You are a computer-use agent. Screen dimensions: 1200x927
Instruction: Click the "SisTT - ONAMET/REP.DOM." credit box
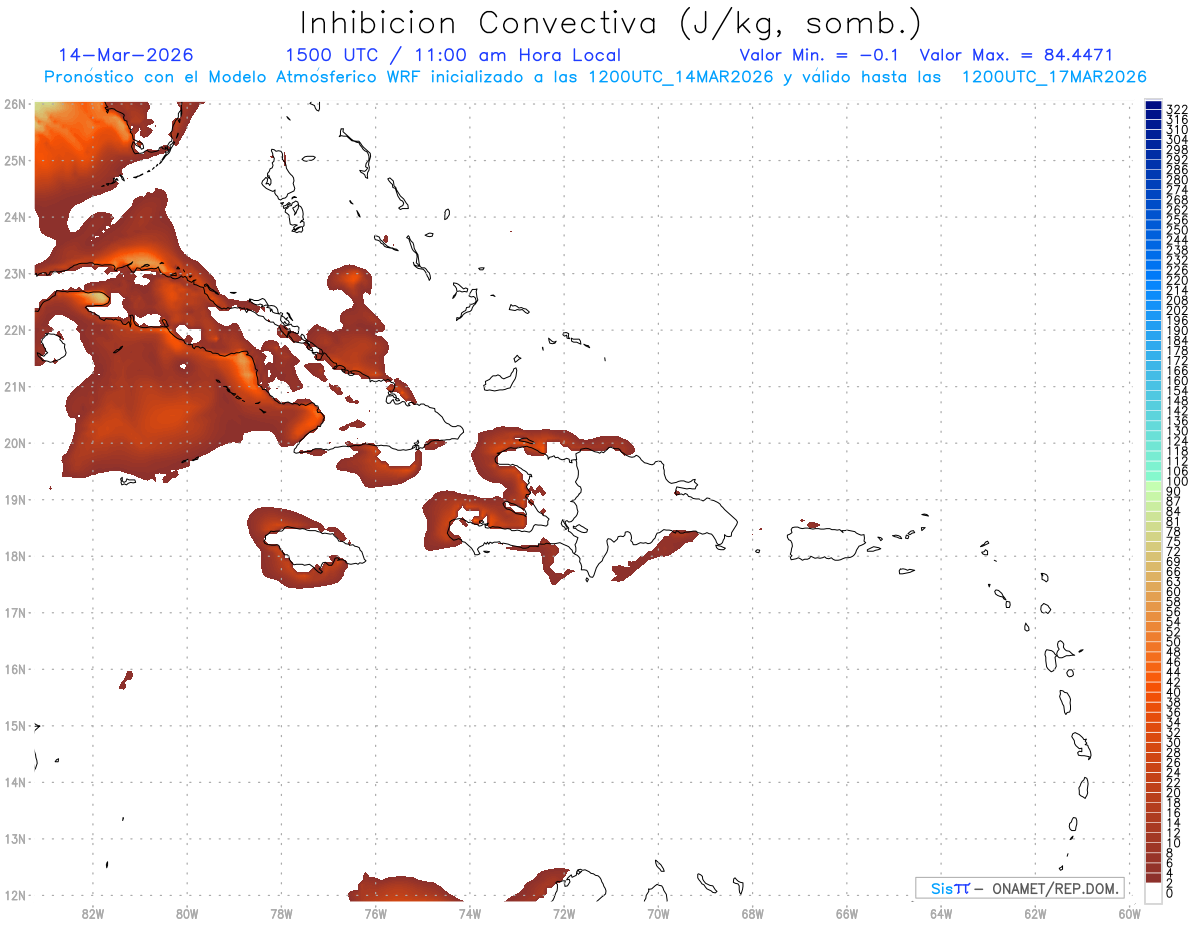point(1019,888)
